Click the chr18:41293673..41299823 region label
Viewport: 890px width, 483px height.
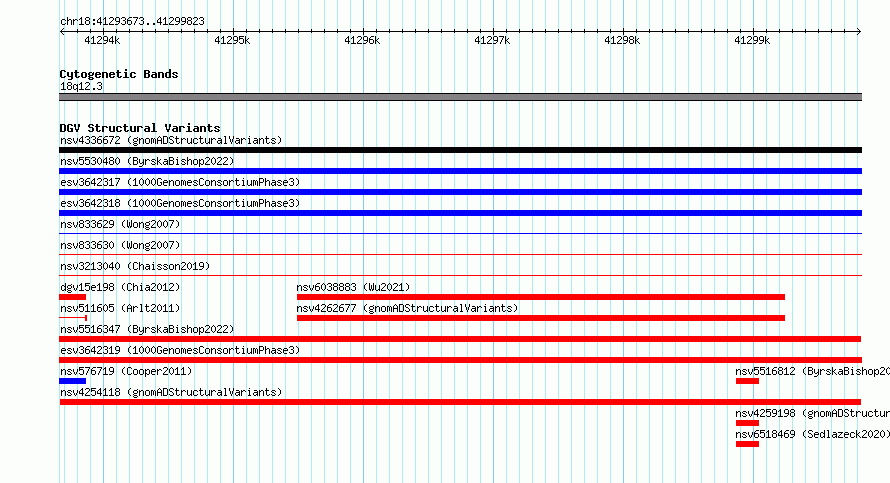coord(132,21)
